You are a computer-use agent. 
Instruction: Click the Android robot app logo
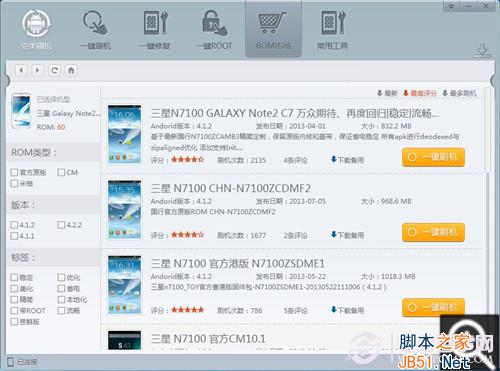[x=36, y=23]
